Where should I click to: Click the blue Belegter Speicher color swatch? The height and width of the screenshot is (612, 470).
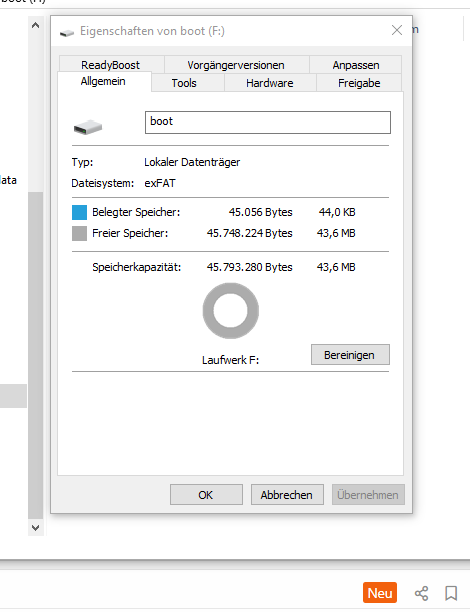(79, 213)
